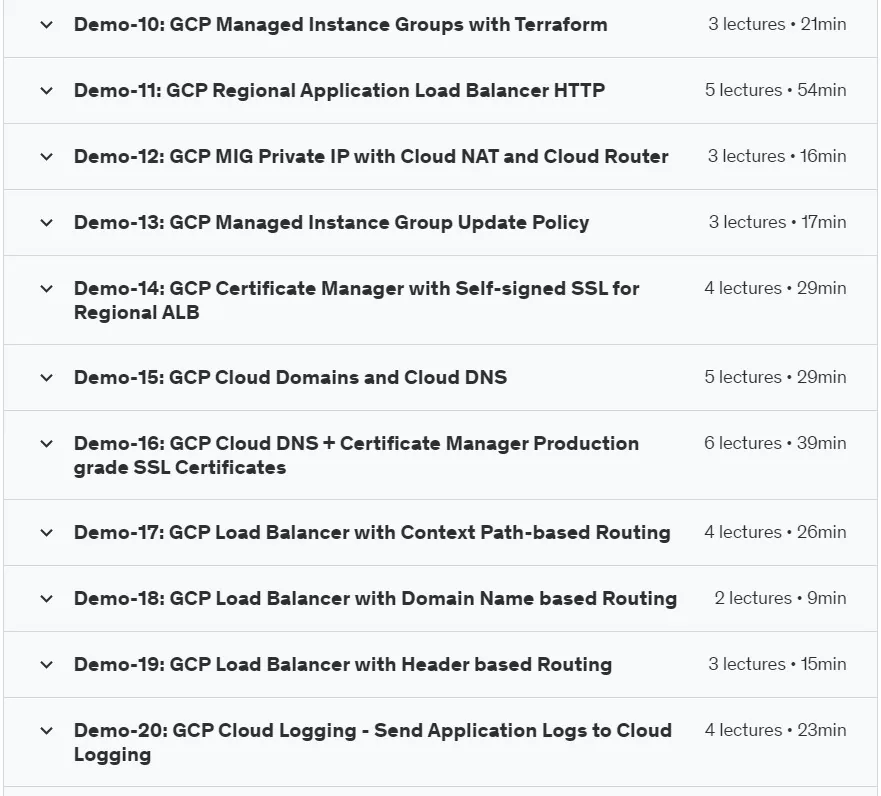Screen dimensions: 881x796
Task: Expand Demo-11 section using its chevron
Action: (47, 90)
